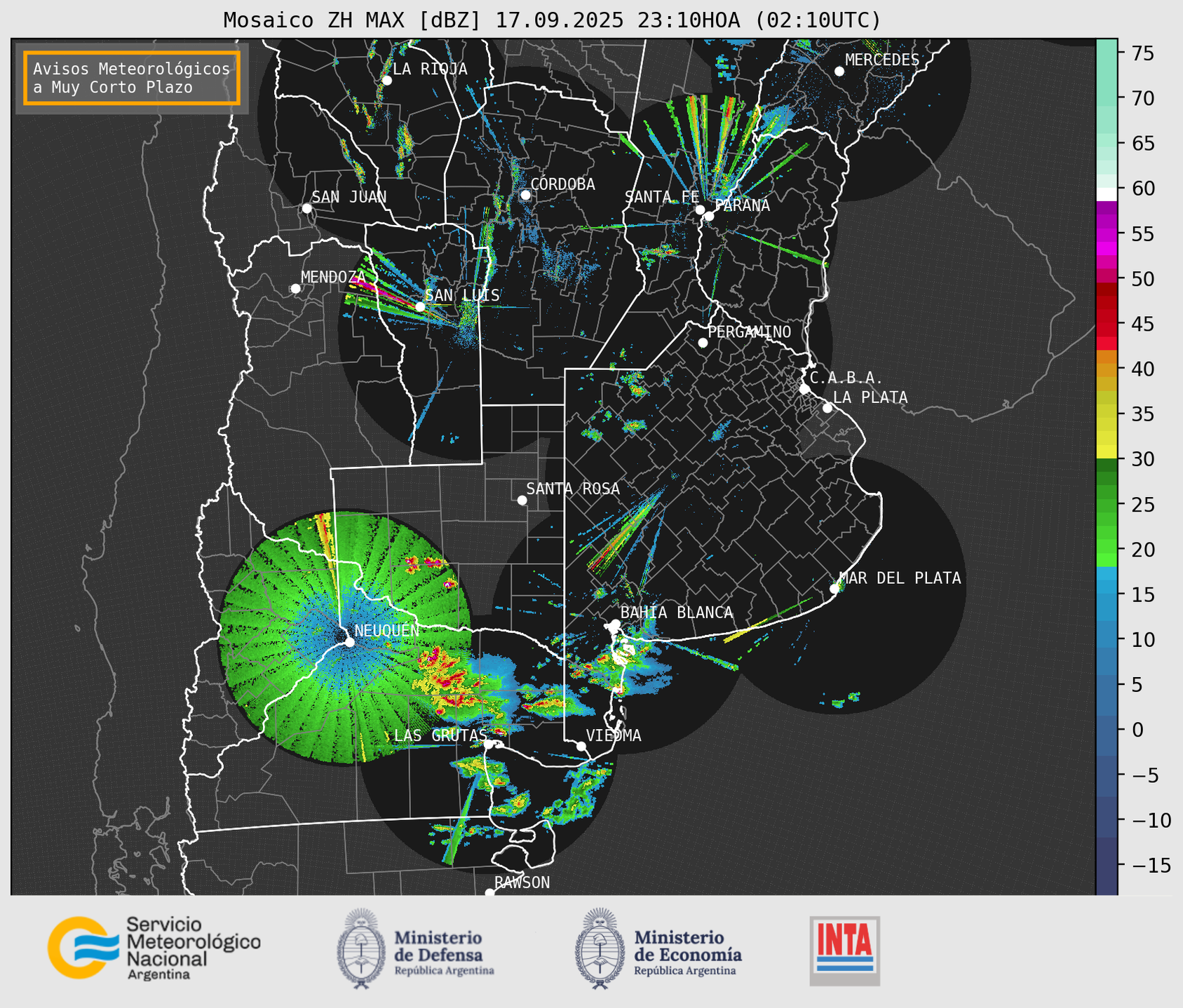1183x1008 pixels.
Task: Click the SANTA ROSA label text
Action: coord(573,489)
